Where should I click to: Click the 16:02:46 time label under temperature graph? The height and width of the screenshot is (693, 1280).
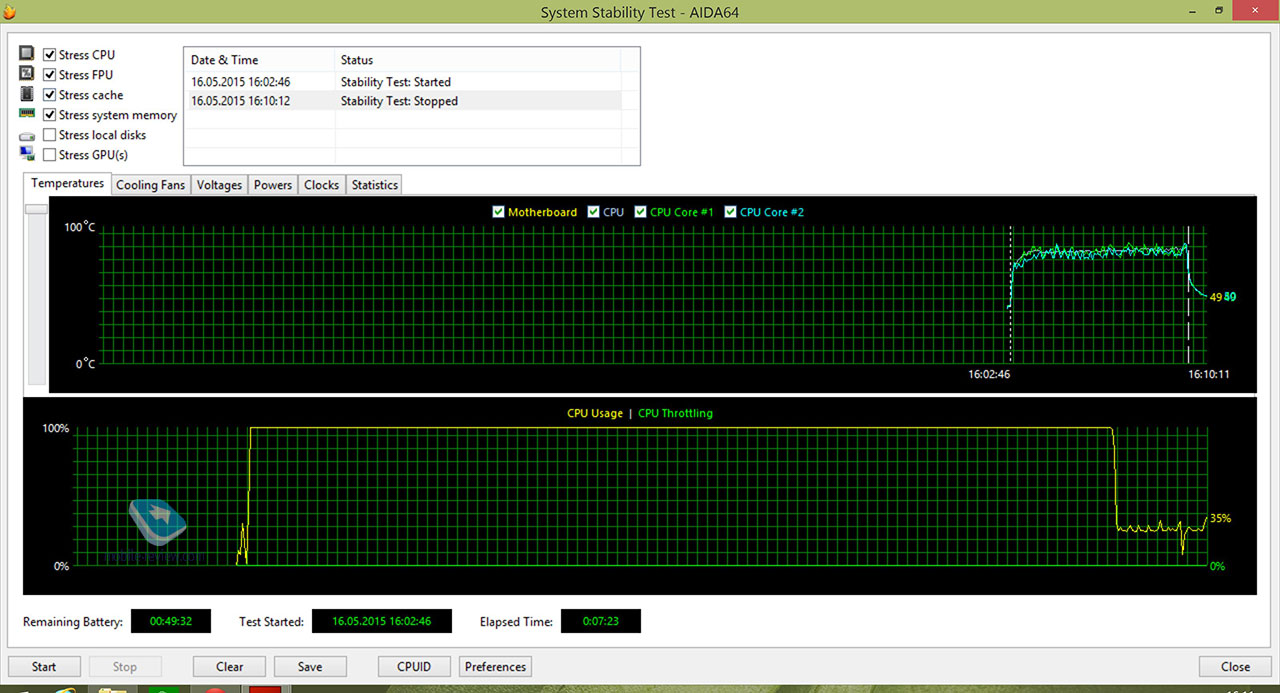click(x=989, y=375)
